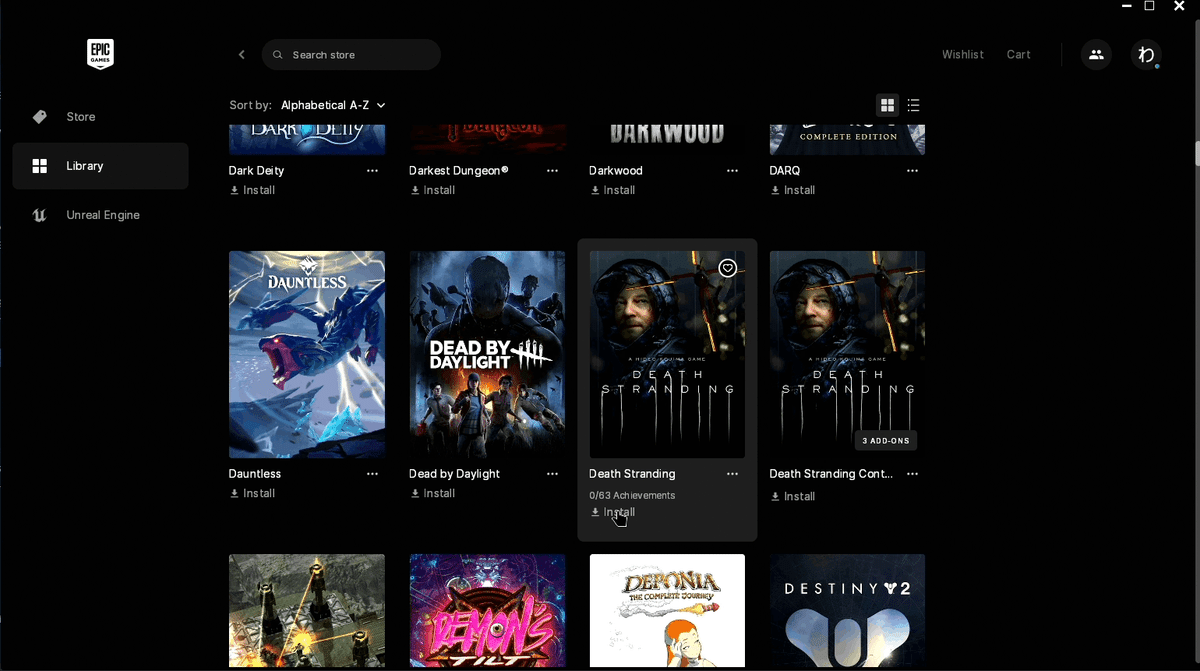This screenshot has height=671, width=1200.
Task: Install DARQ
Action: coord(792,190)
